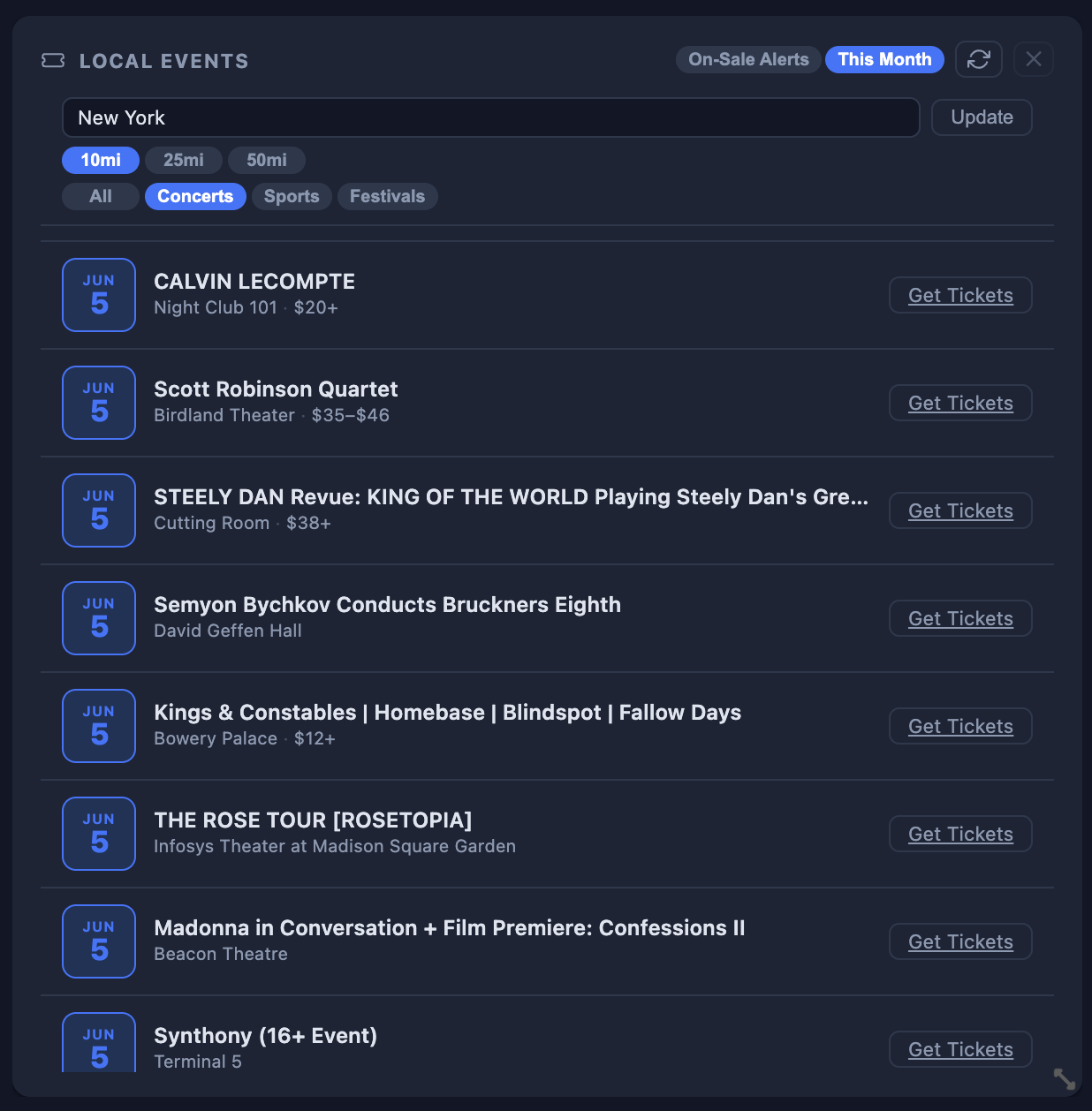Open Semyon Bychkov Conducts Bruckners Eighth title
Screen dimensions: 1092x1111
click(387, 605)
